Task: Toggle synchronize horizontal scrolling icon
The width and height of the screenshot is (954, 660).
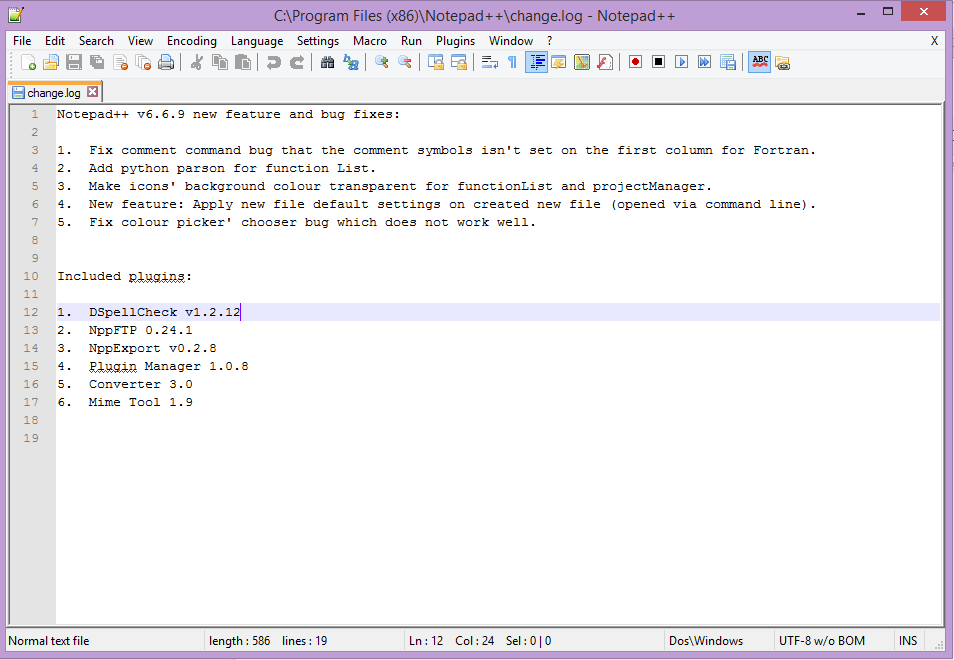Action: [459, 62]
